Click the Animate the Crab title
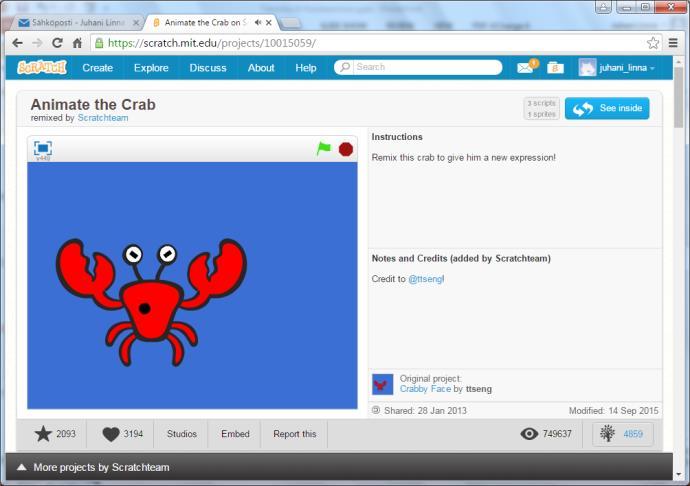Image resolution: width=690 pixels, height=486 pixels. click(x=93, y=104)
